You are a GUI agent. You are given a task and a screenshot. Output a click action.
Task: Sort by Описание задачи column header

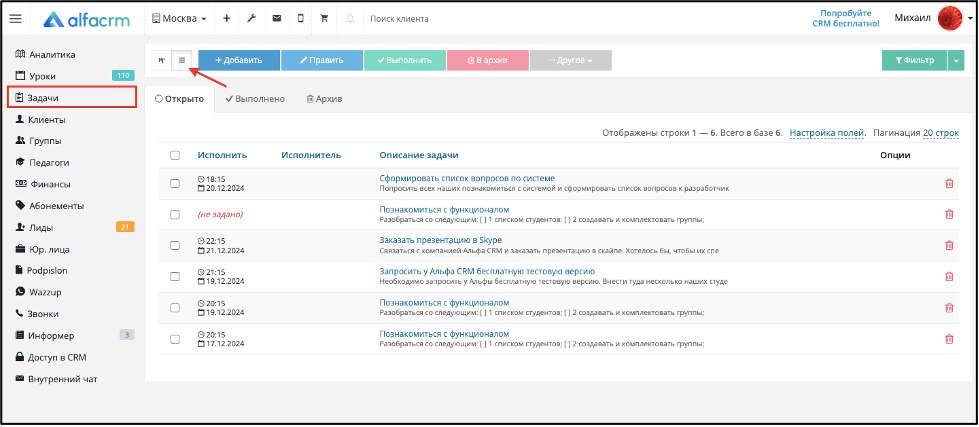419,155
